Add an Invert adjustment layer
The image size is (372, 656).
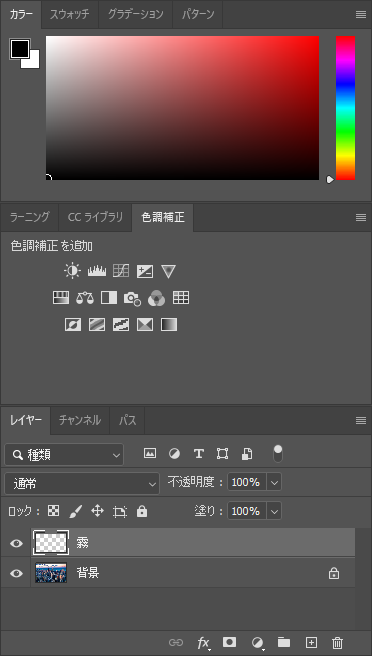[73, 325]
